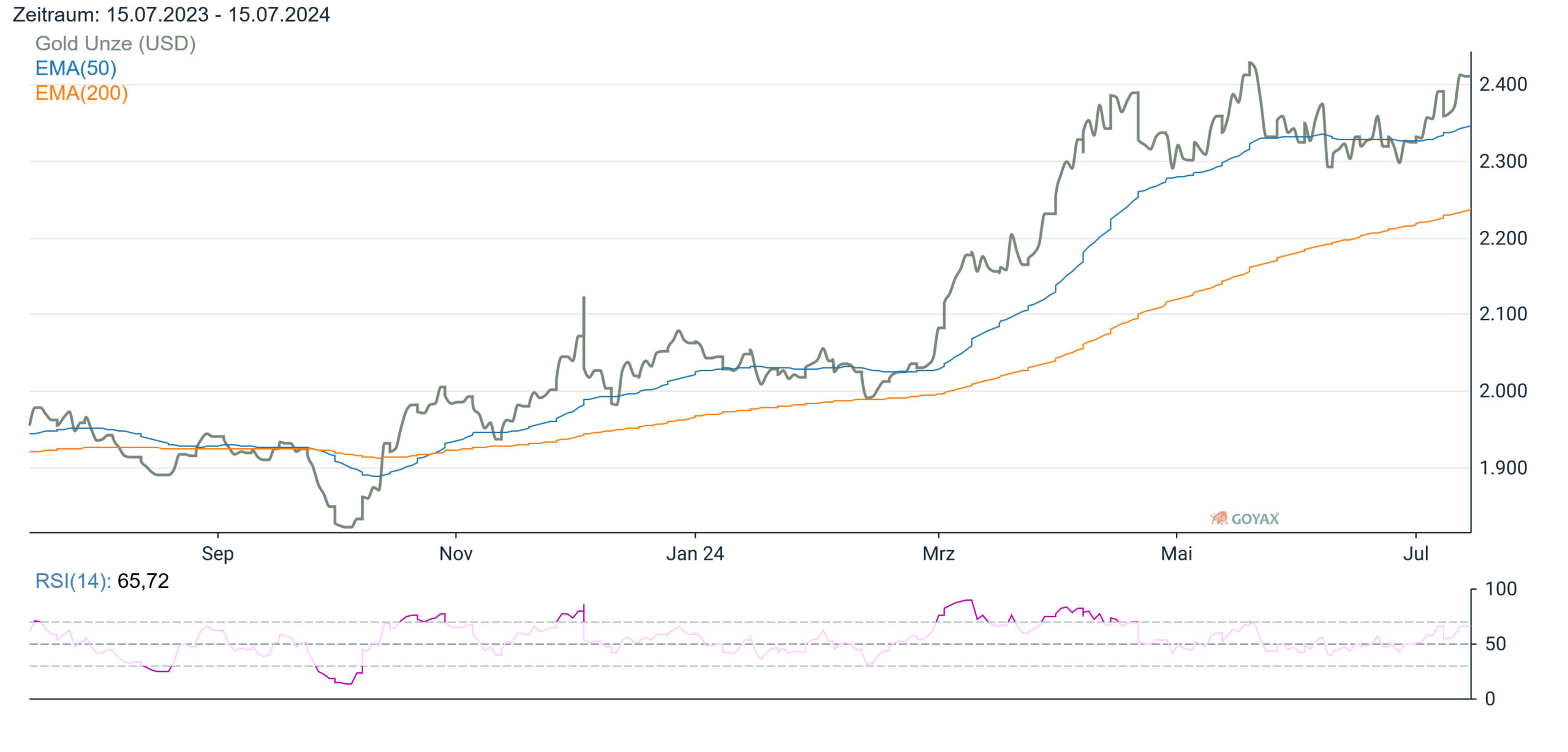Click the 2.100 price axis label

(x=1502, y=314)
